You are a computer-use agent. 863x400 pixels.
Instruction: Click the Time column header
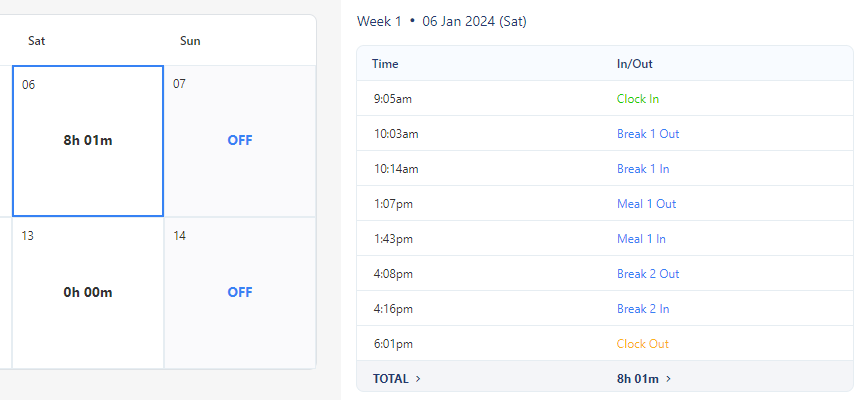coord(385,64)
